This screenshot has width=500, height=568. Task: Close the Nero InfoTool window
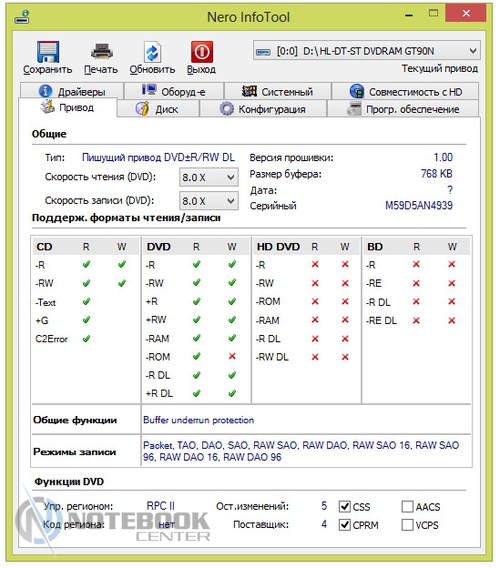(466, 13)
